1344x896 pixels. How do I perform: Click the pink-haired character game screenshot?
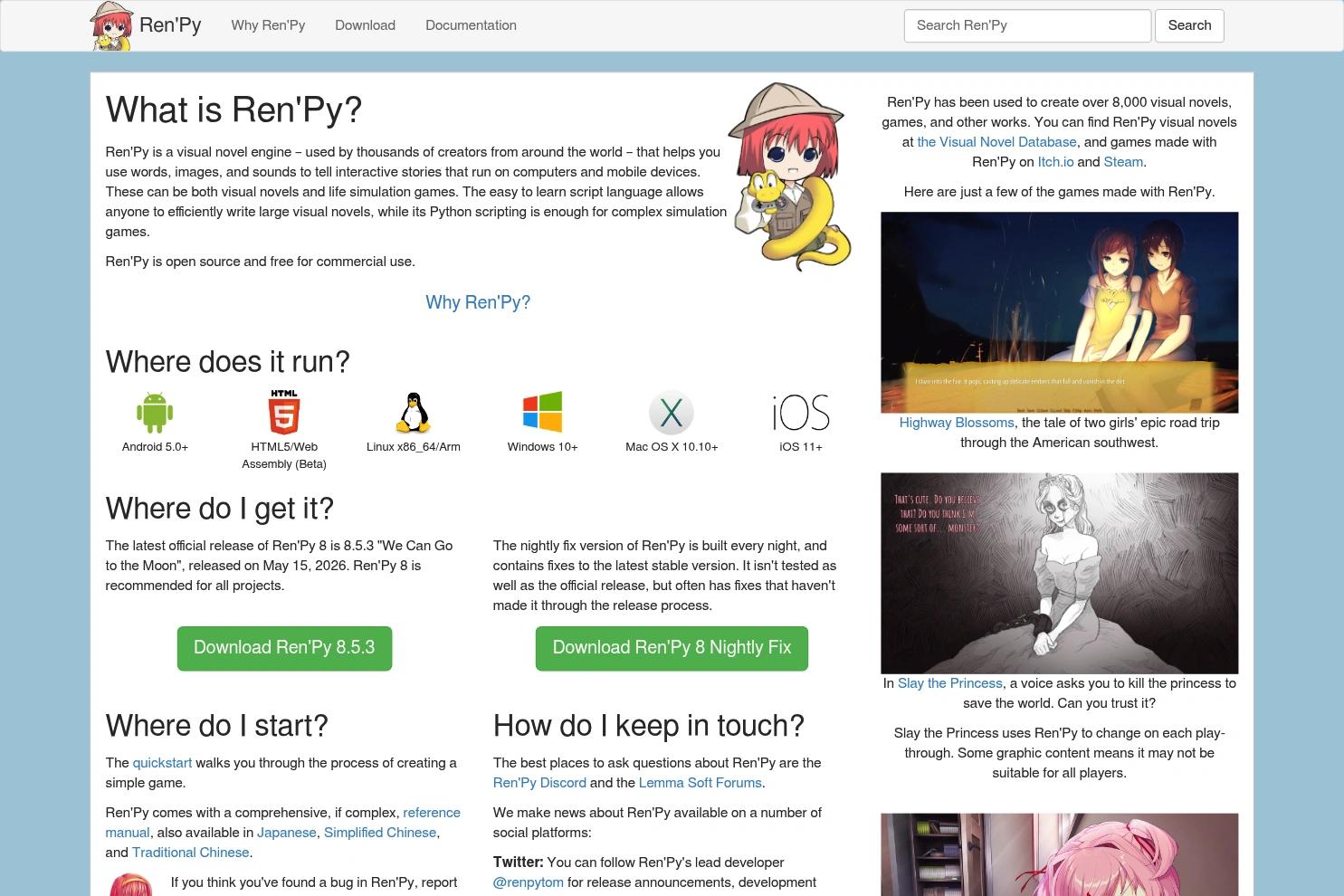click(1060, 854)
